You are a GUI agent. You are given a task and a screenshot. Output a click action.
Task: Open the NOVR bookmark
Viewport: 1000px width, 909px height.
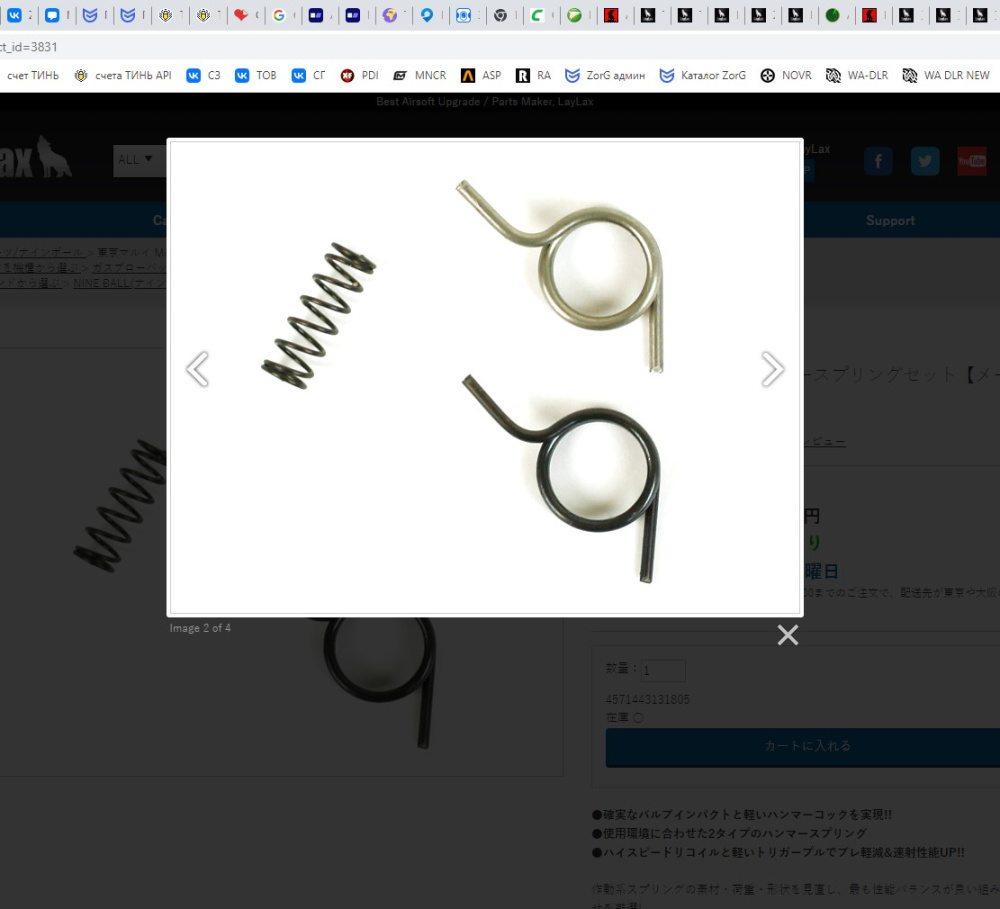(x=786, y=75)
